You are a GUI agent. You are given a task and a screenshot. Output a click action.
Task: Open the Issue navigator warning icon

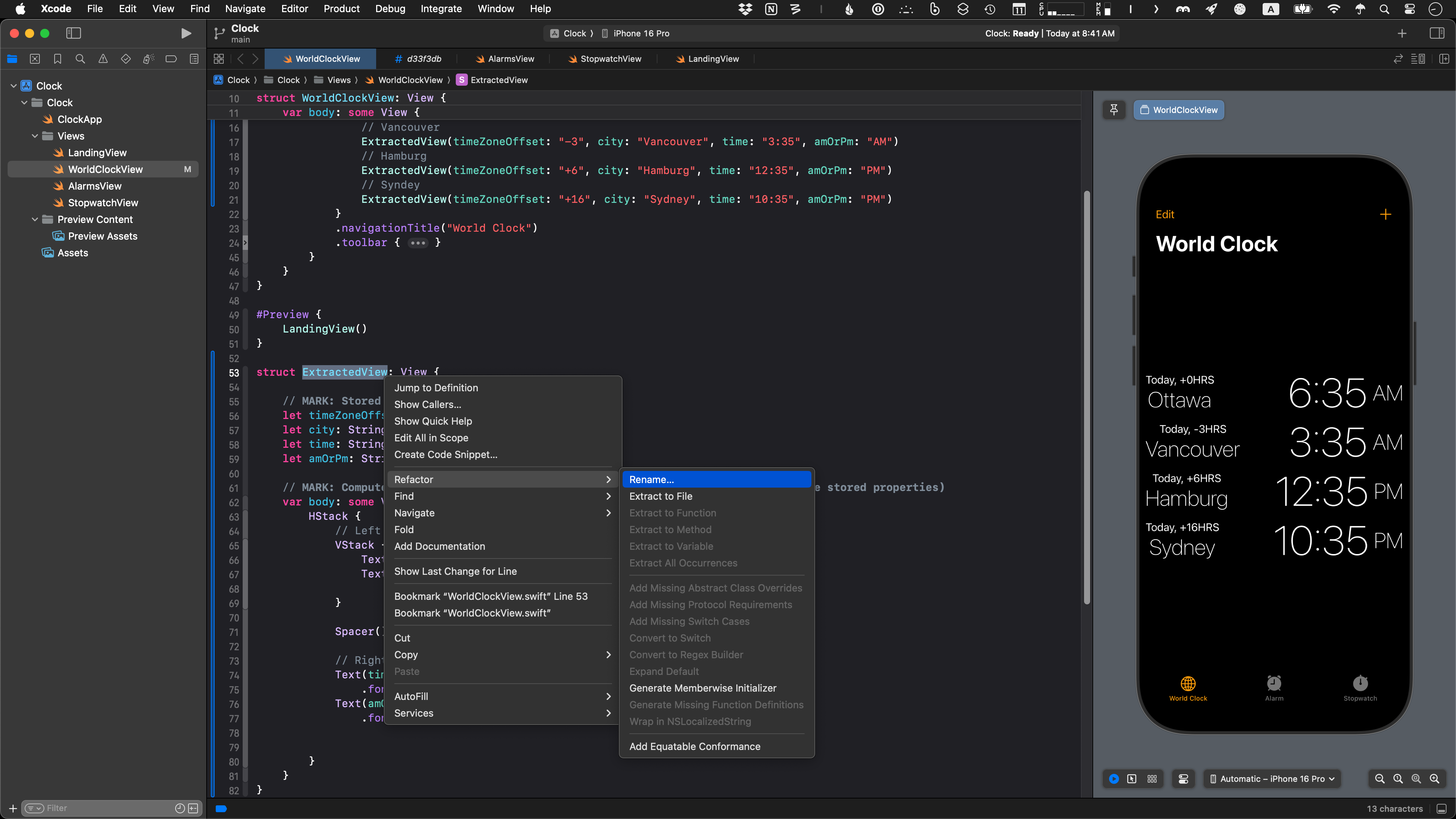[x=103, y=59]
